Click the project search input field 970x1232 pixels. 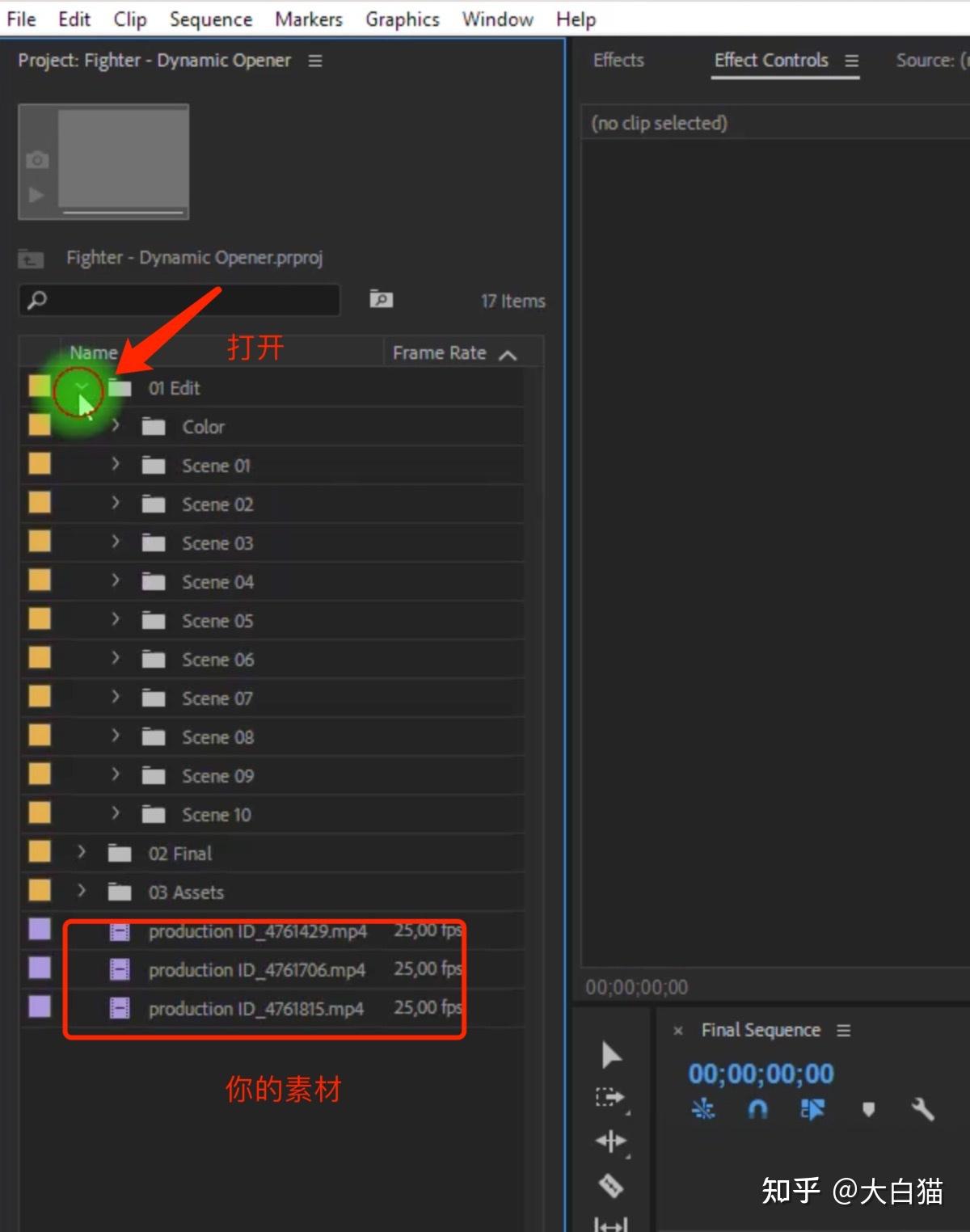[x=179, y=300]
